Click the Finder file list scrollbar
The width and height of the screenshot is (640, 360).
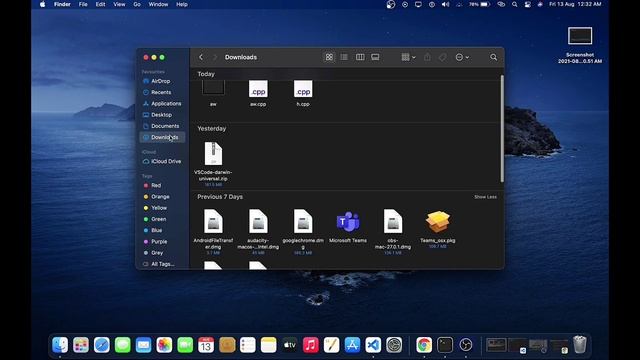point(502,129)
